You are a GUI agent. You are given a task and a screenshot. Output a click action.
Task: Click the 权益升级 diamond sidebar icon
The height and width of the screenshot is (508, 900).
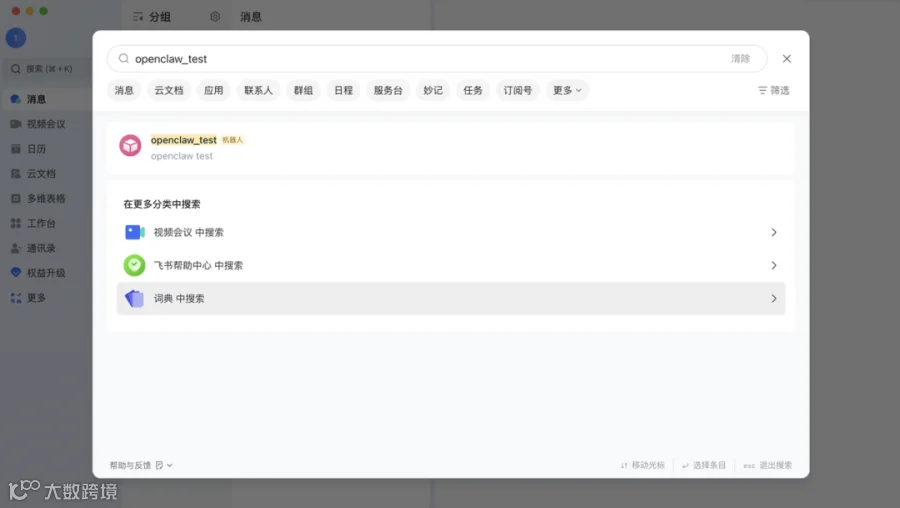15,273
